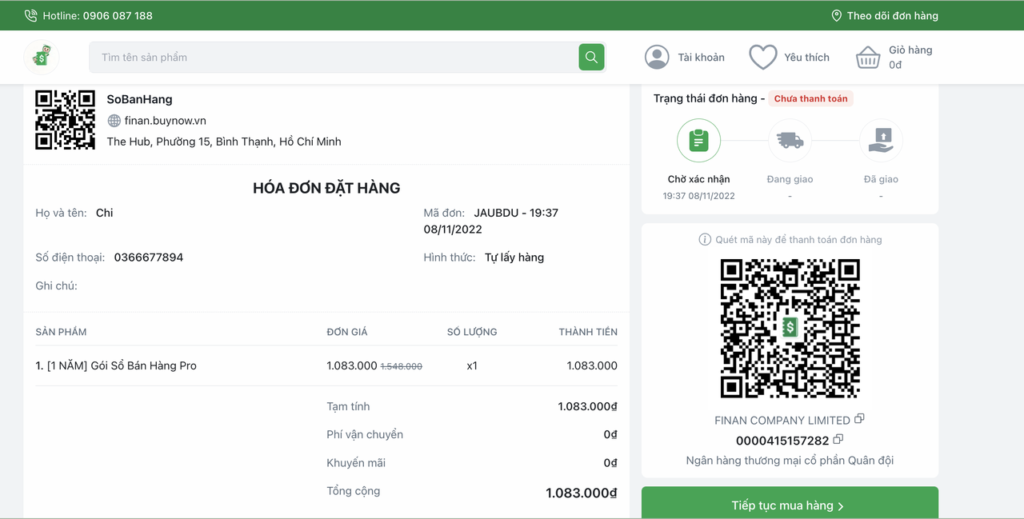Viewport: 1024px width, 519px height.
Task: Click the Đang giao delivery truck icon
Action: (790, 140)
